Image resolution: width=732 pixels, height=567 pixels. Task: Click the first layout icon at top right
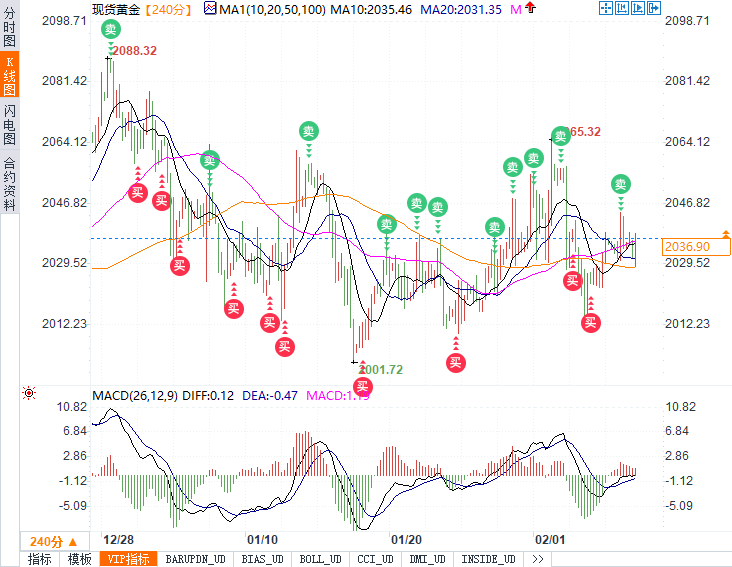[606, 9]
